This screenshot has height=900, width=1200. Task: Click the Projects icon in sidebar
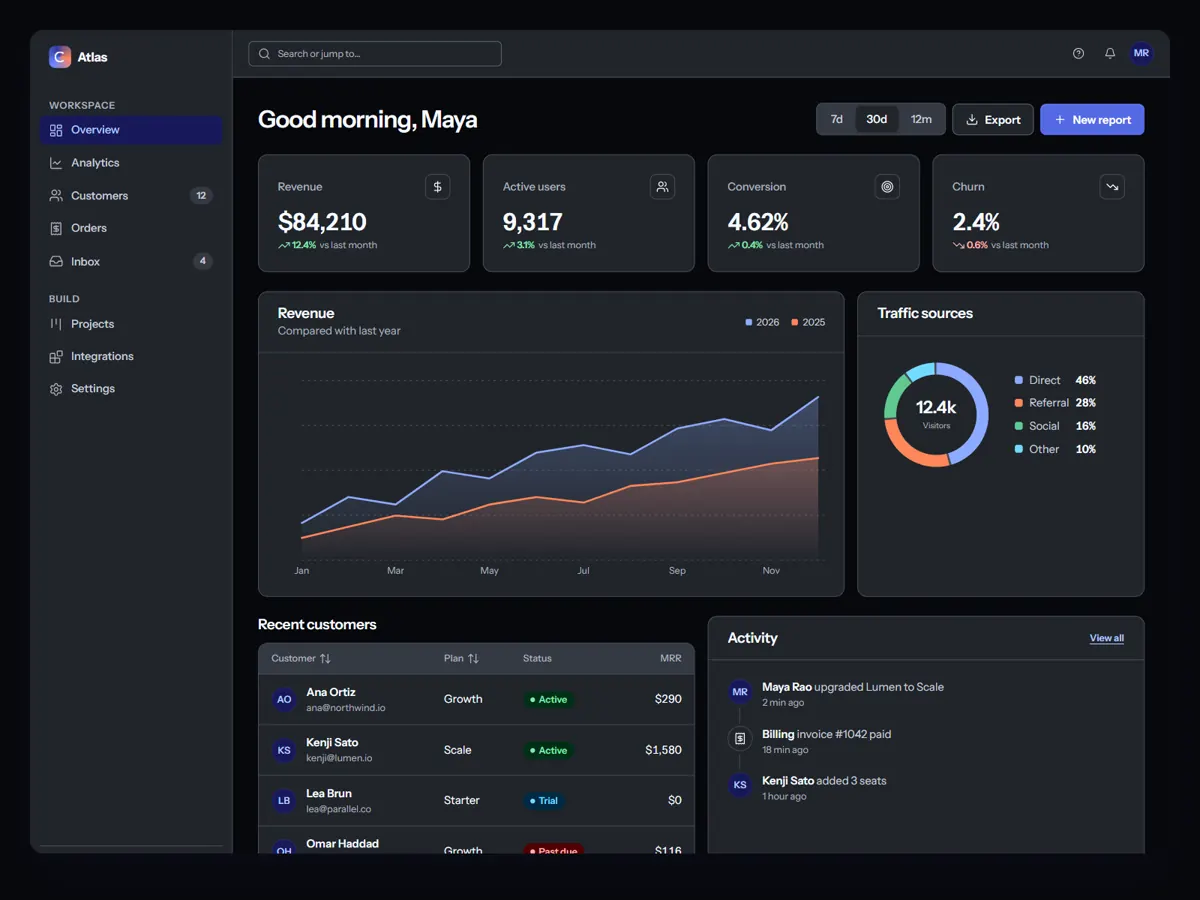click(56, 324)
